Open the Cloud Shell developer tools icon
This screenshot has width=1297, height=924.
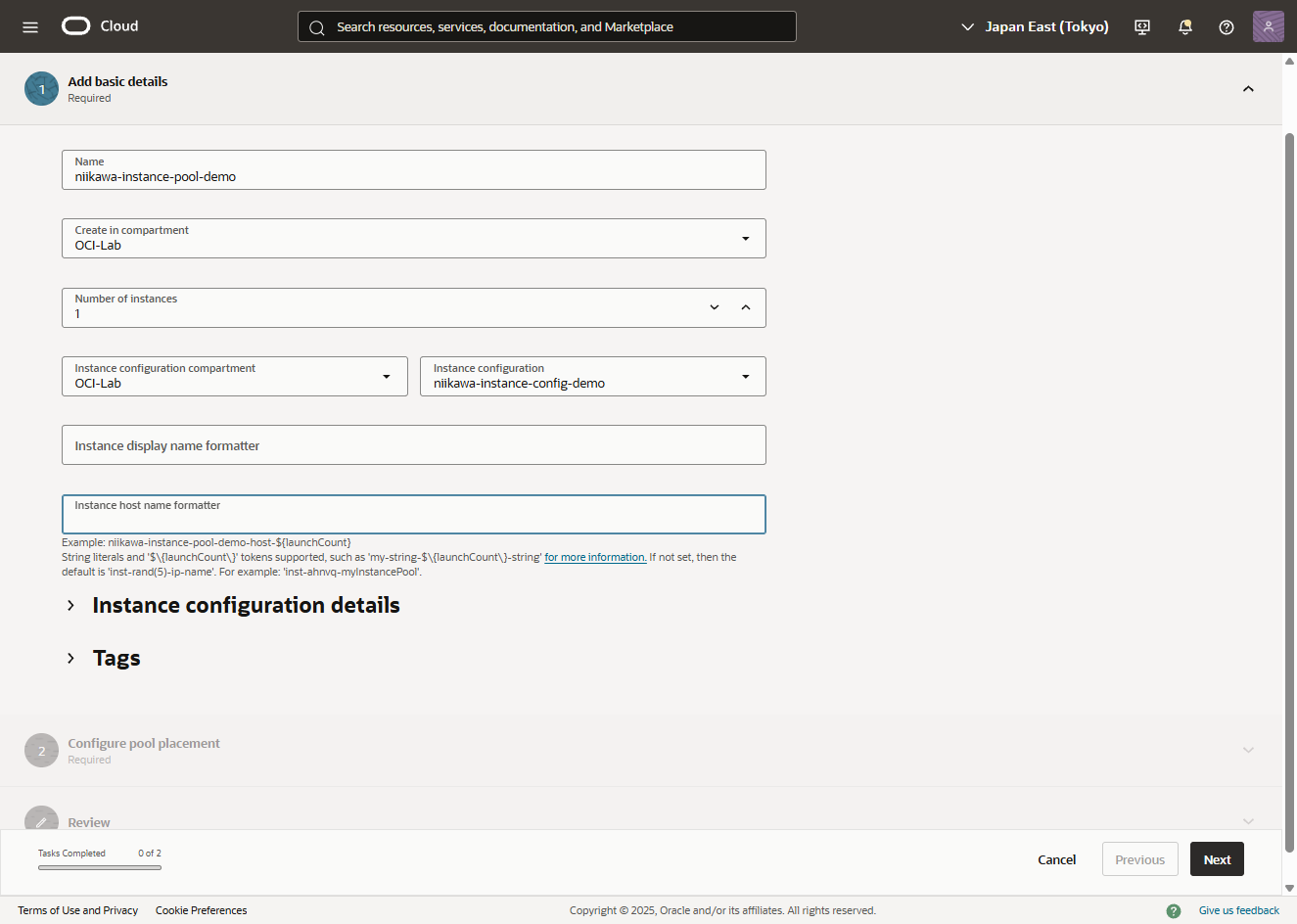click(x=1141, y=26)
